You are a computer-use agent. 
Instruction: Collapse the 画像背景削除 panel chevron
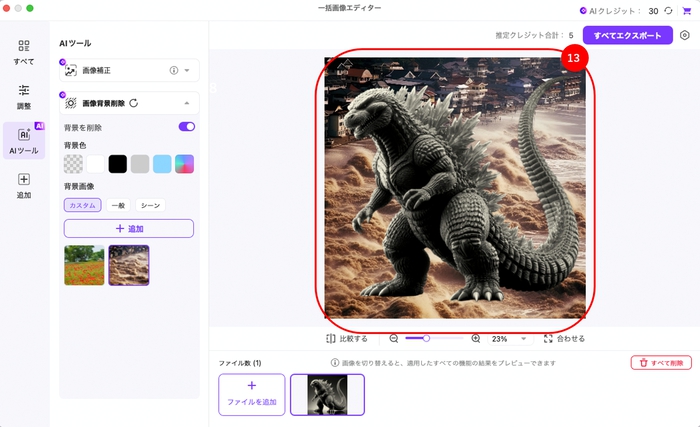[x=187, y=103]
